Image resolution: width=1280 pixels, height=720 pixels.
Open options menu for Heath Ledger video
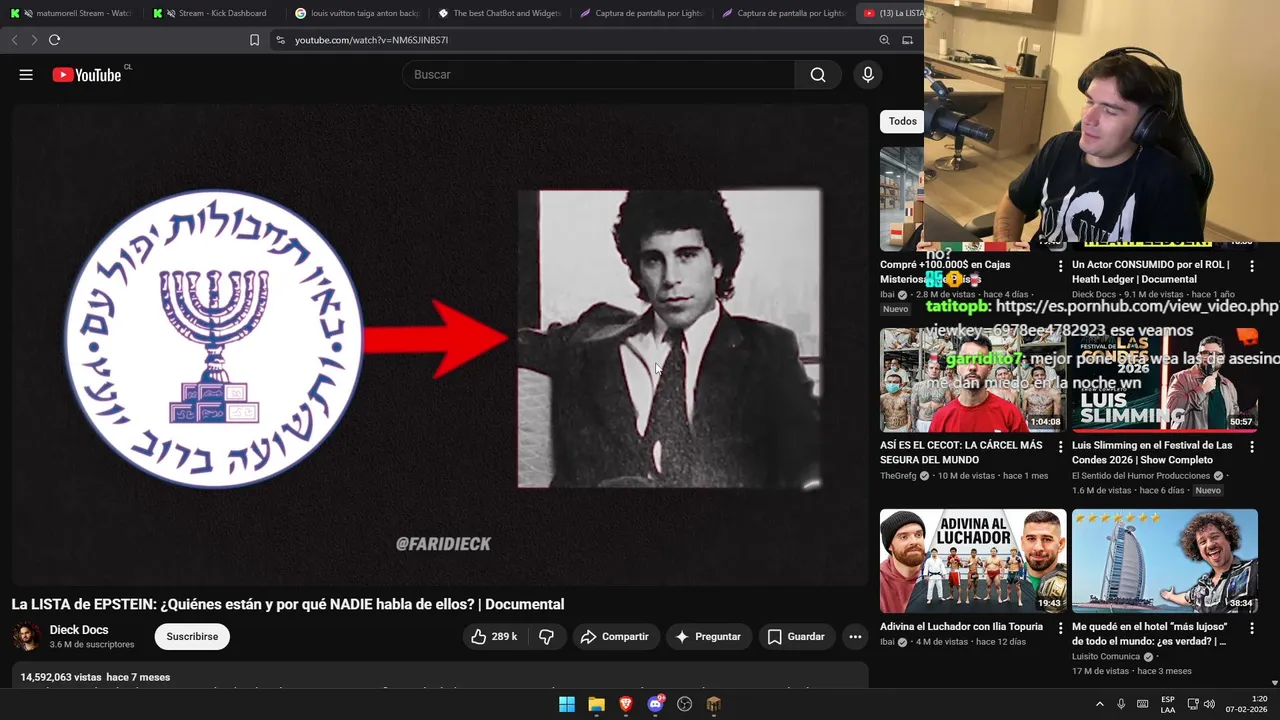(x=1252, y=266)
